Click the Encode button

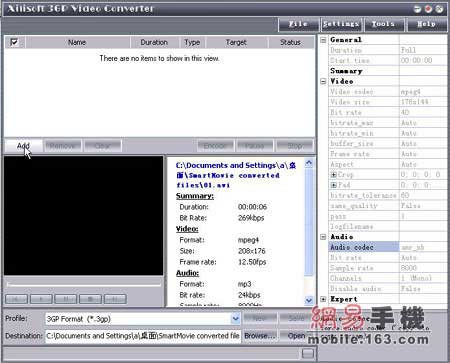(215, 146)
